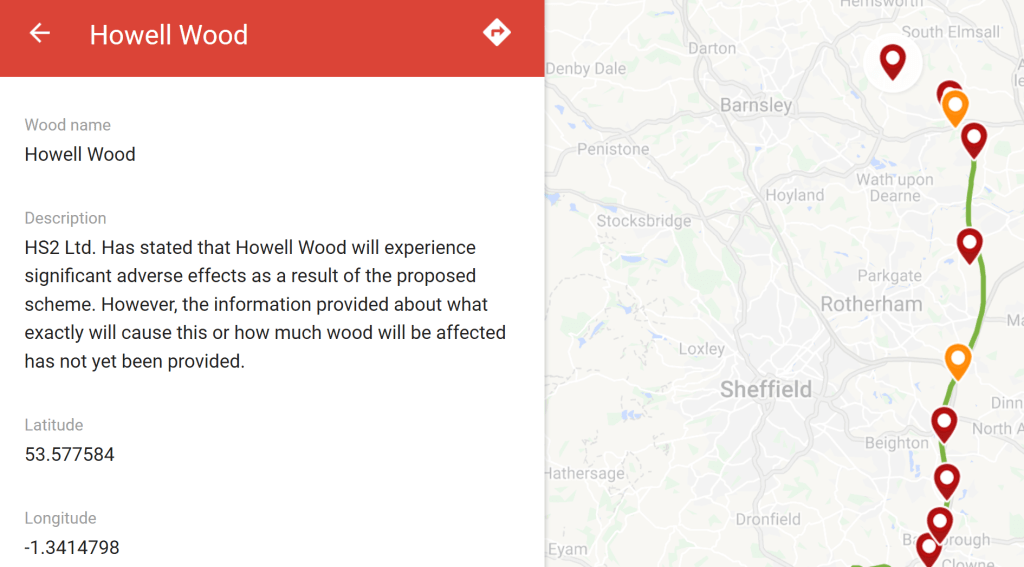Click the Stocksbridge label on the map
The height and width of the screenshot is (567, 1024).
(x=644, y=221)
